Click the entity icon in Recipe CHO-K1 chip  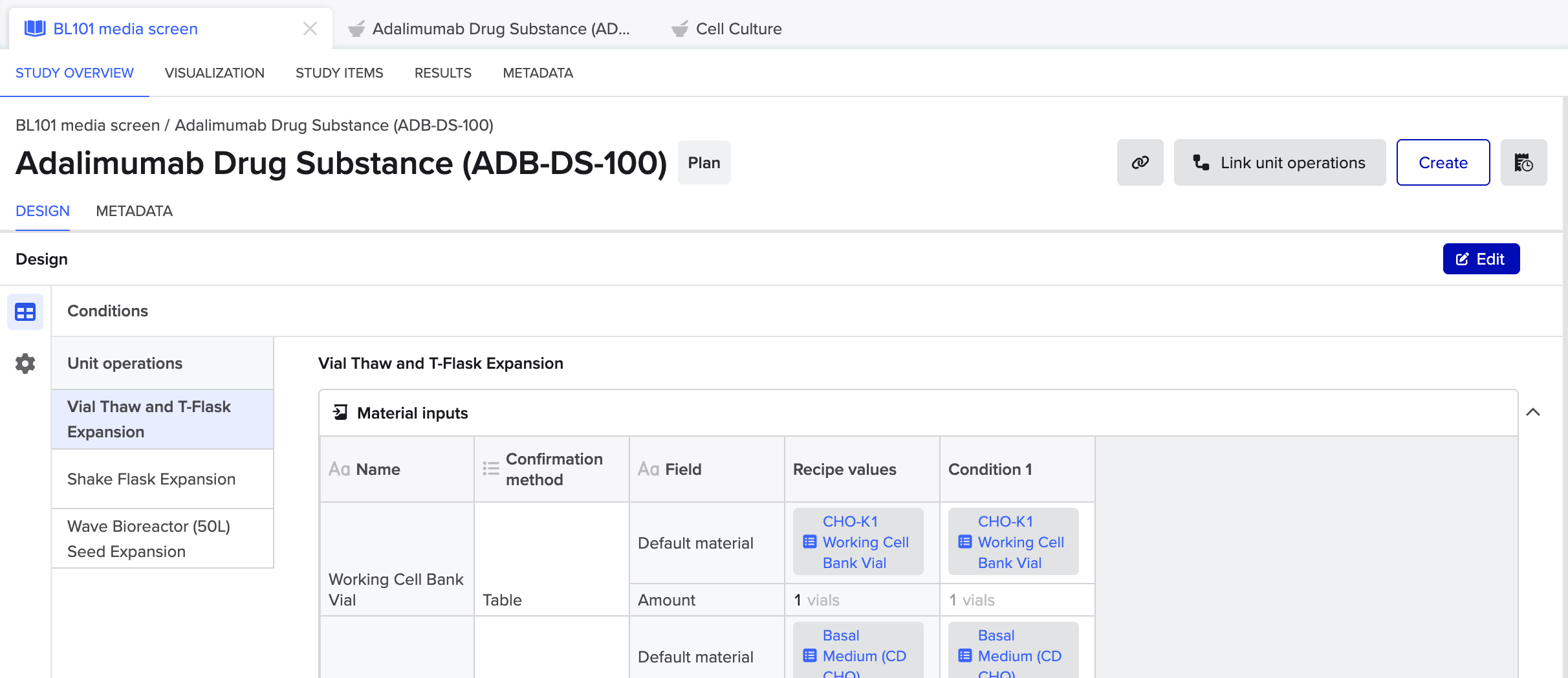click(x=810, y=542)
